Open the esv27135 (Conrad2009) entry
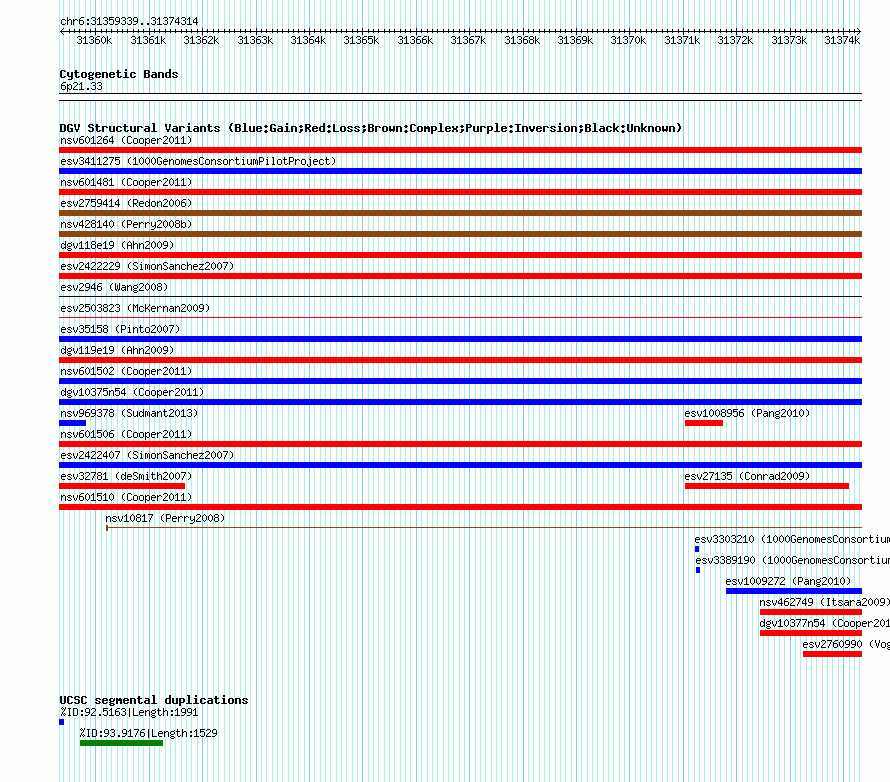Screen dimensions: 890x782 [x=747, y=476]
